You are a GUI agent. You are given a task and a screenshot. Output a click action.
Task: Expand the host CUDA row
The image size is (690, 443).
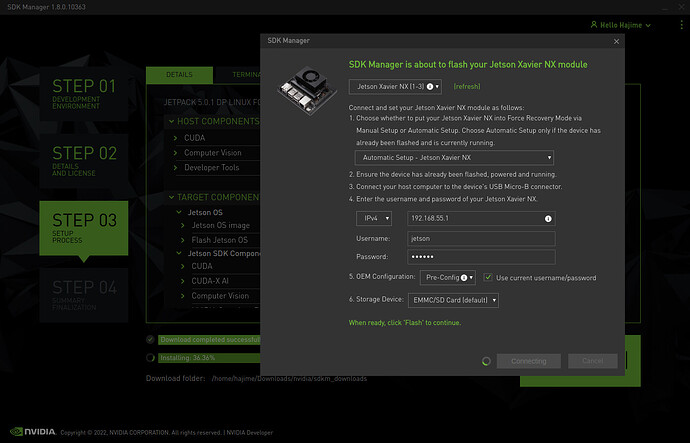tap(176, 138)
